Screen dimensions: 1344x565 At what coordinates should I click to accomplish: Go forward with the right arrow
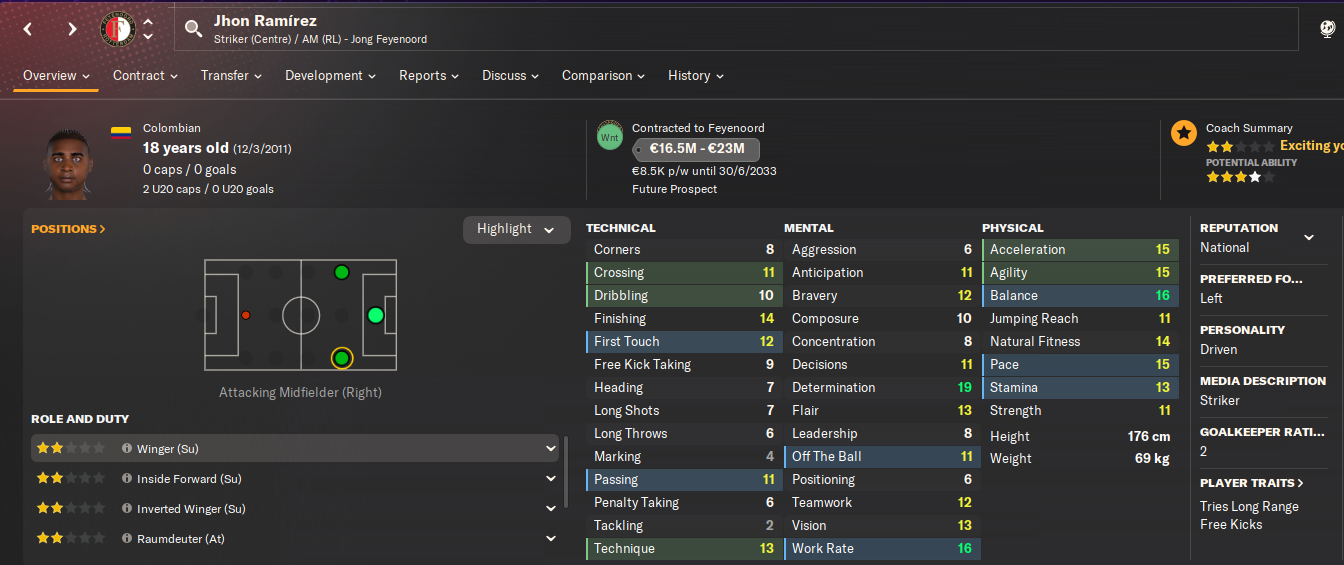pos(72,29)
